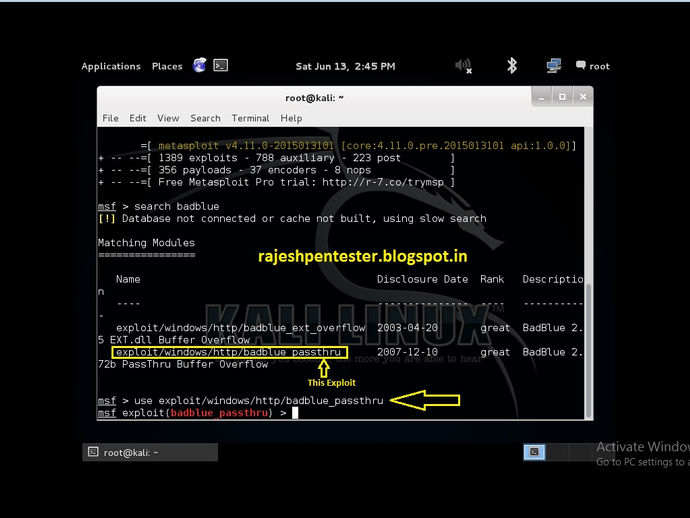Open the Terminal menu
690x518 pixels.
click(x=250, y=118)
